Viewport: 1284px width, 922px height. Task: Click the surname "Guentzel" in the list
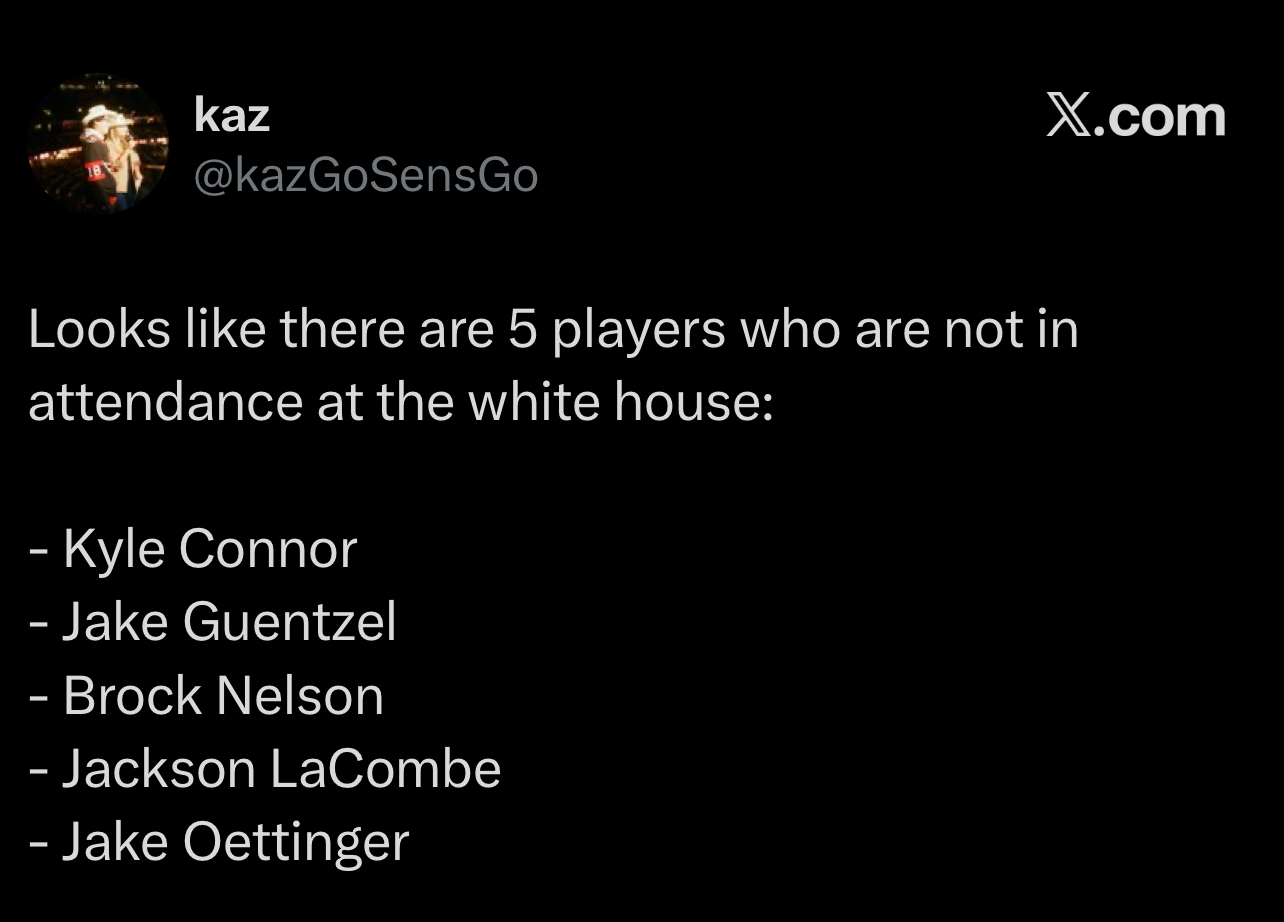click(290, 621)
